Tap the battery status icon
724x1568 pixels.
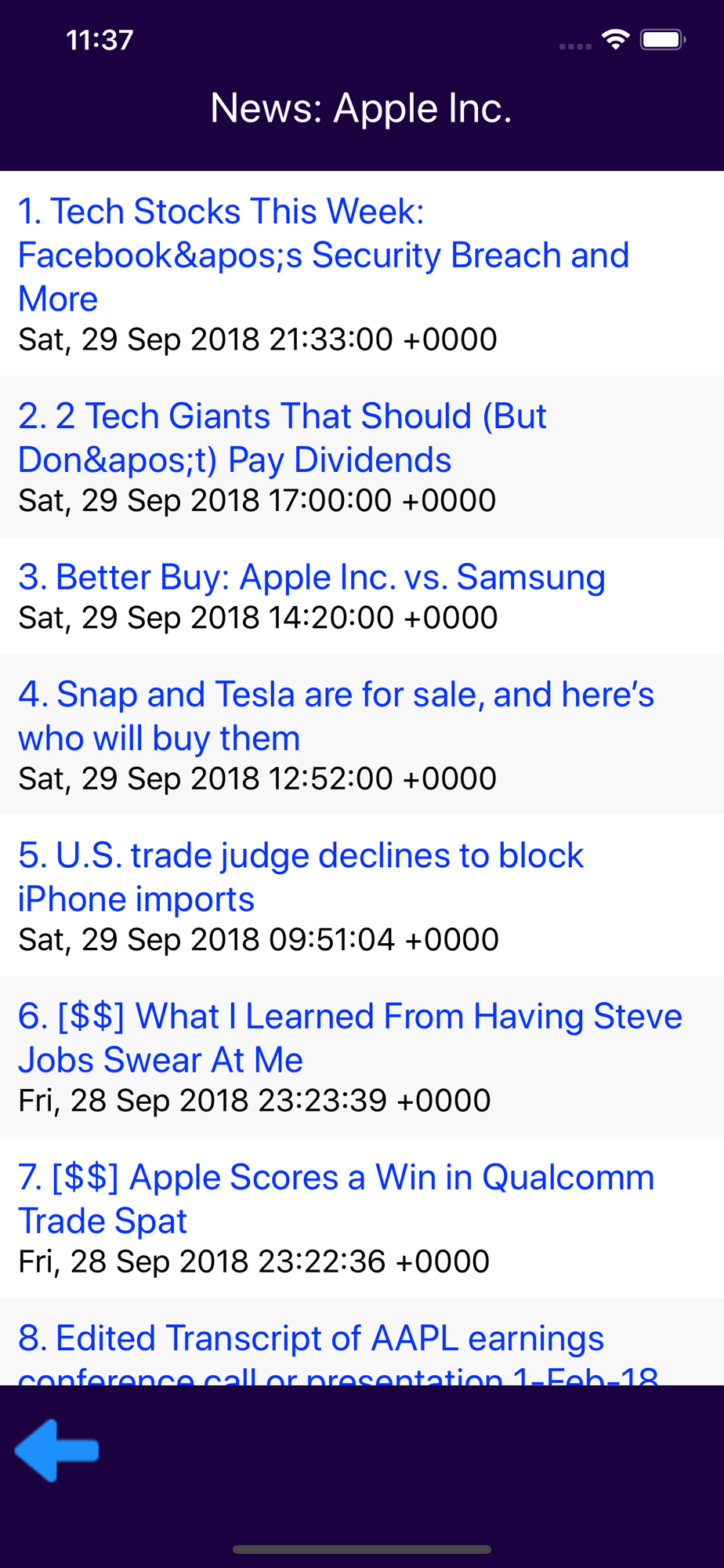(663, 39)
